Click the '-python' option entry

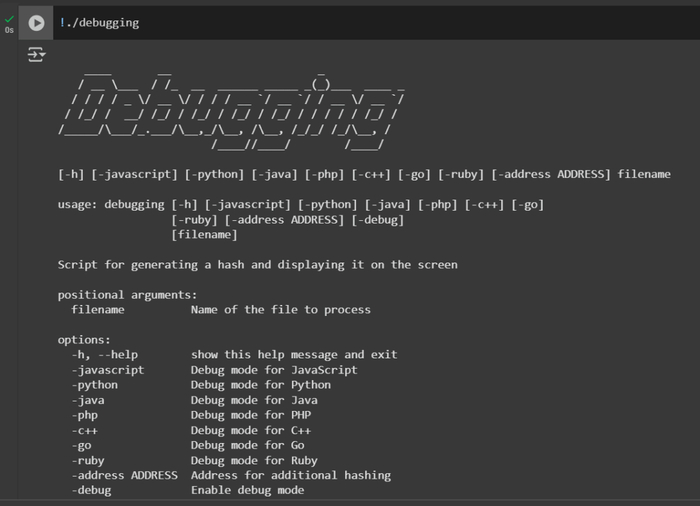tap(94, 385)
